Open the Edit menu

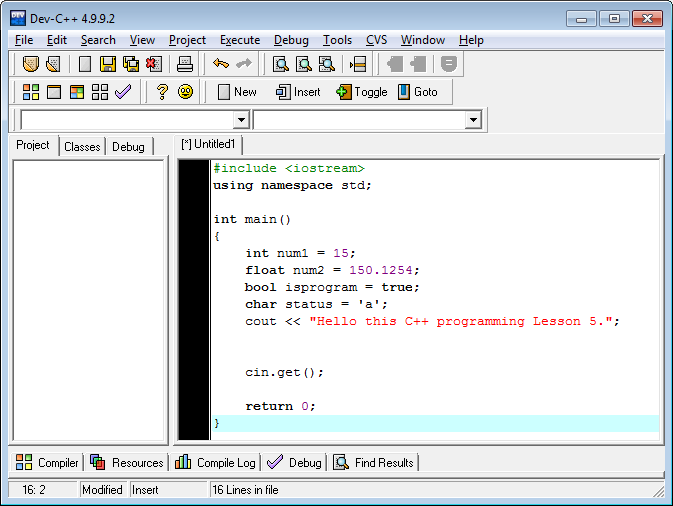coord(57,40)
